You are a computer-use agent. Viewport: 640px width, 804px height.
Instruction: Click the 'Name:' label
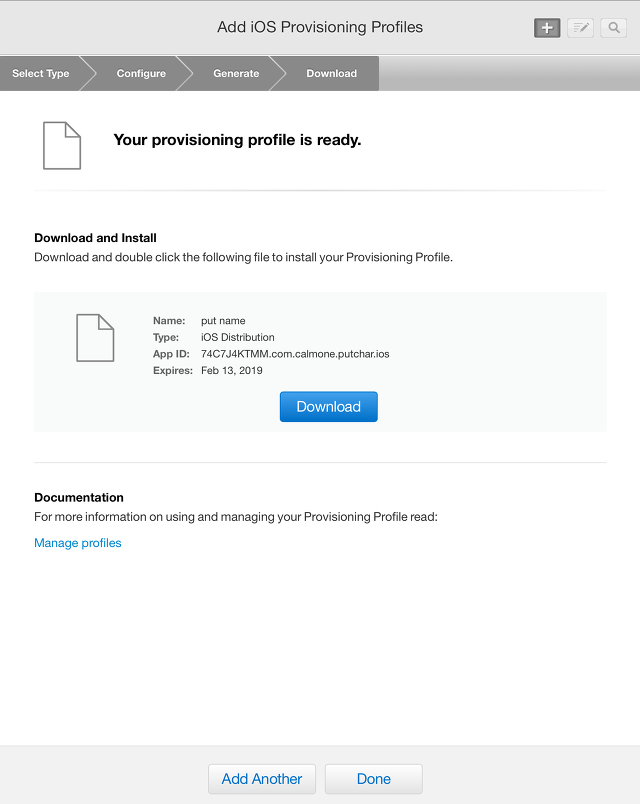[x=169, y=321]
